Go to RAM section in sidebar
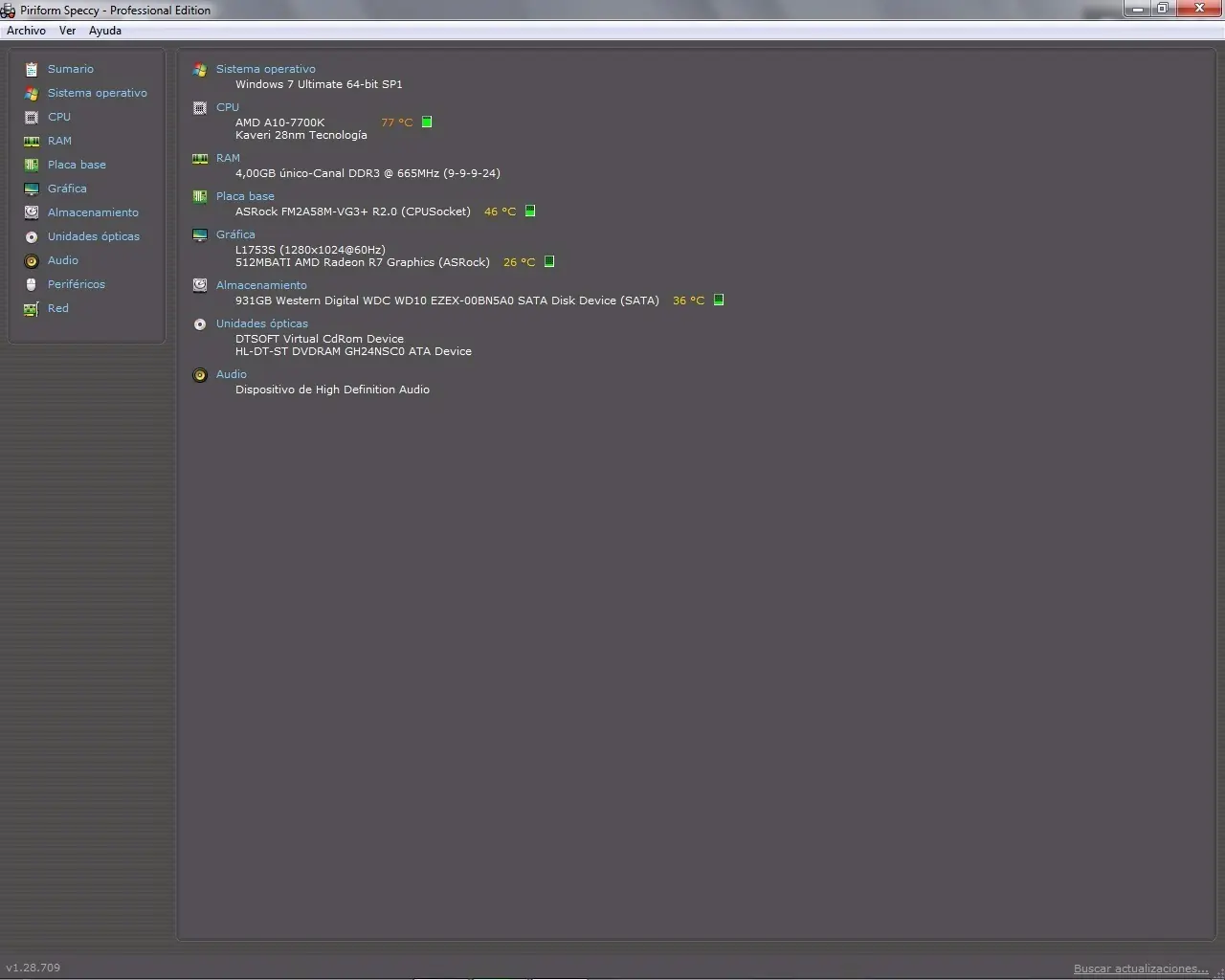 pyautogui.click(x=59, y=141)
